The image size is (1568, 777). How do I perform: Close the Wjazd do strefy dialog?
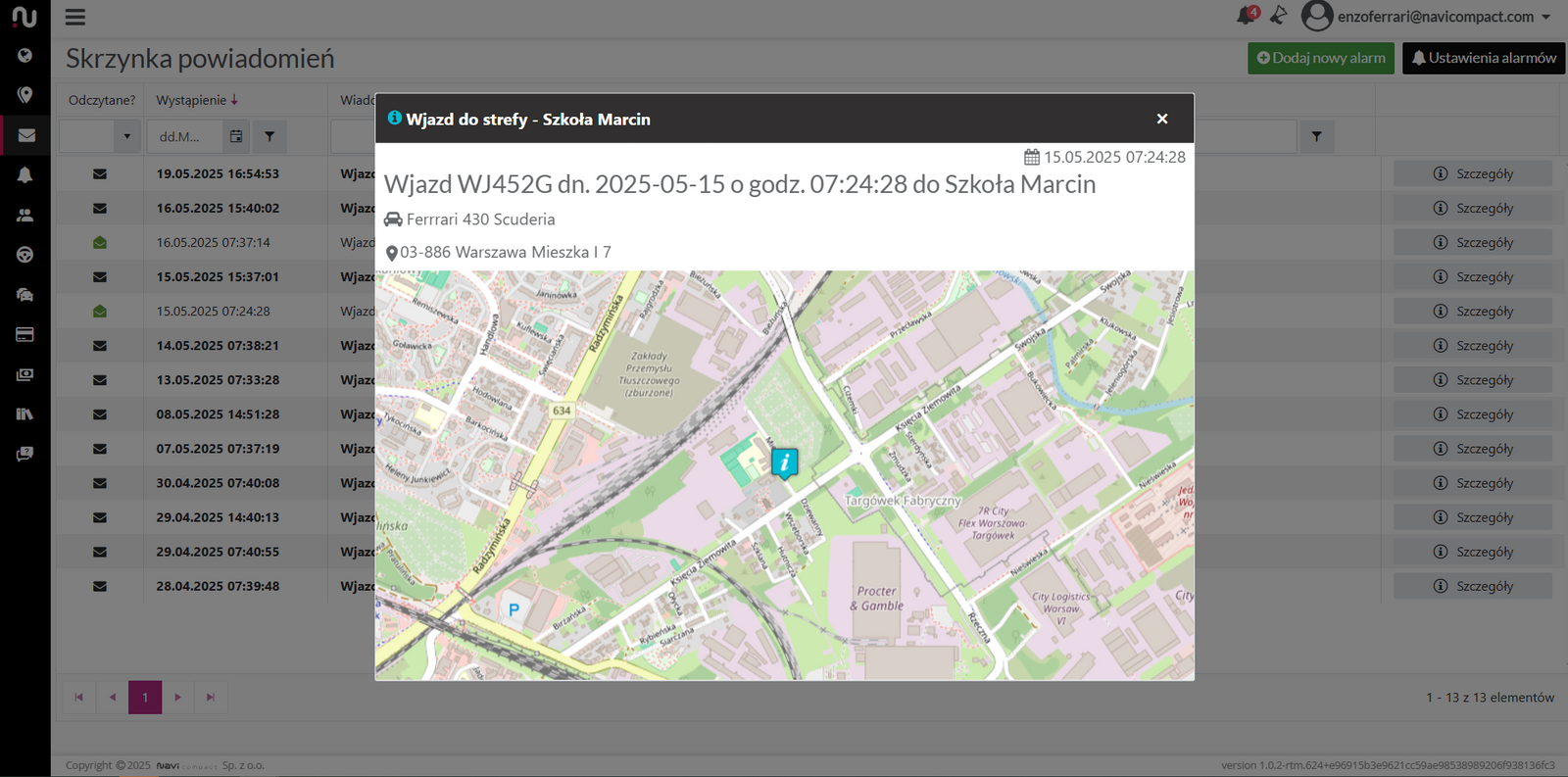pos(1161,119)
